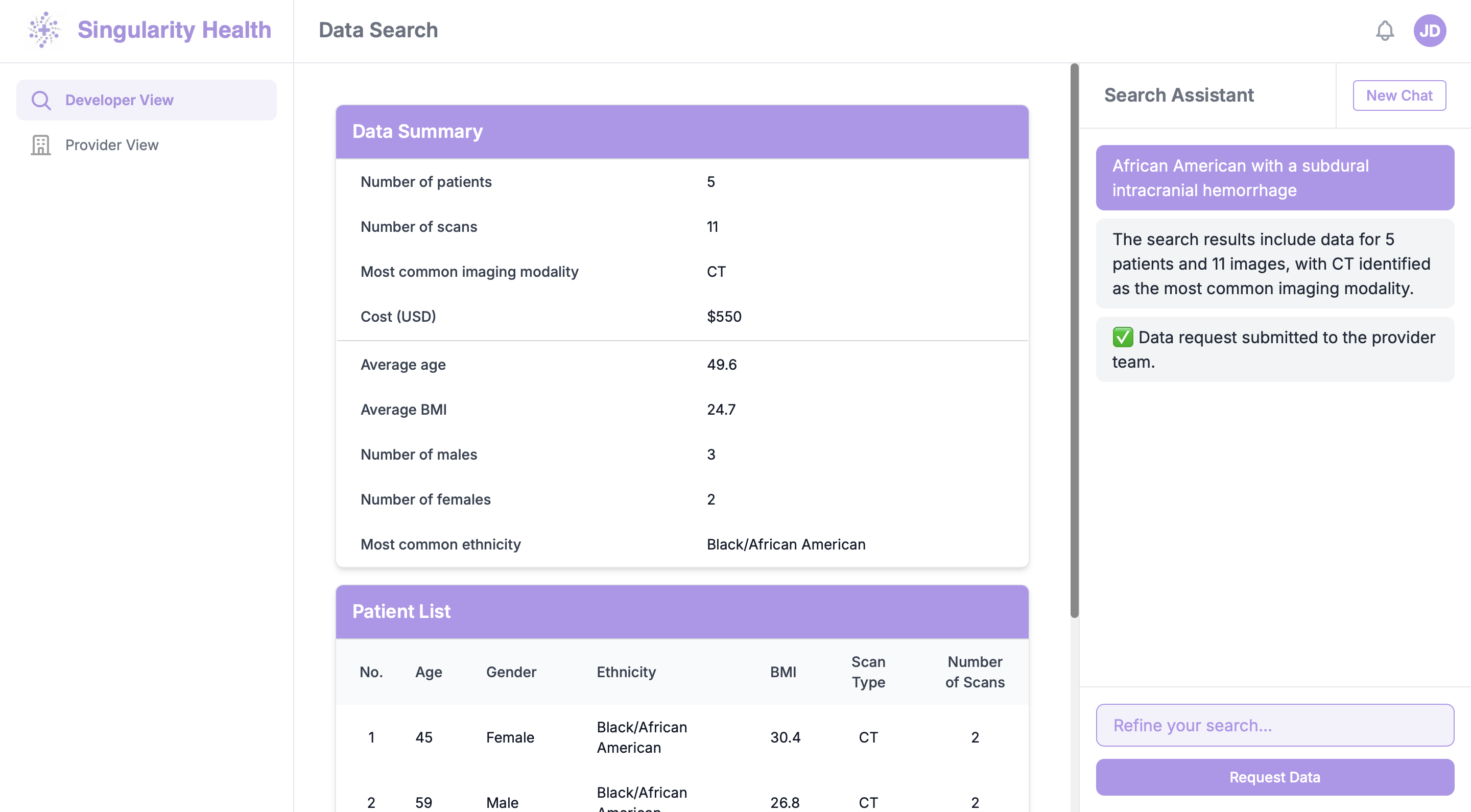1471x812 pixels.
Task: Switch to Provider View
Action: point(147,145)
